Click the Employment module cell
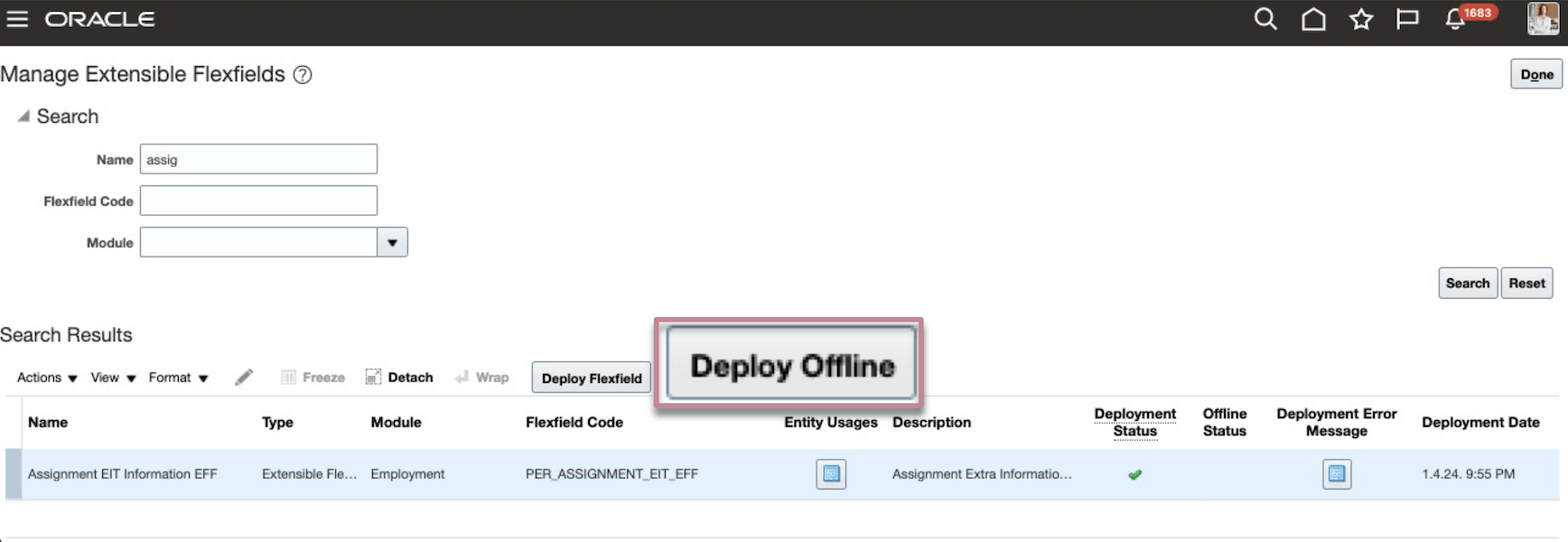 point(407,474)
